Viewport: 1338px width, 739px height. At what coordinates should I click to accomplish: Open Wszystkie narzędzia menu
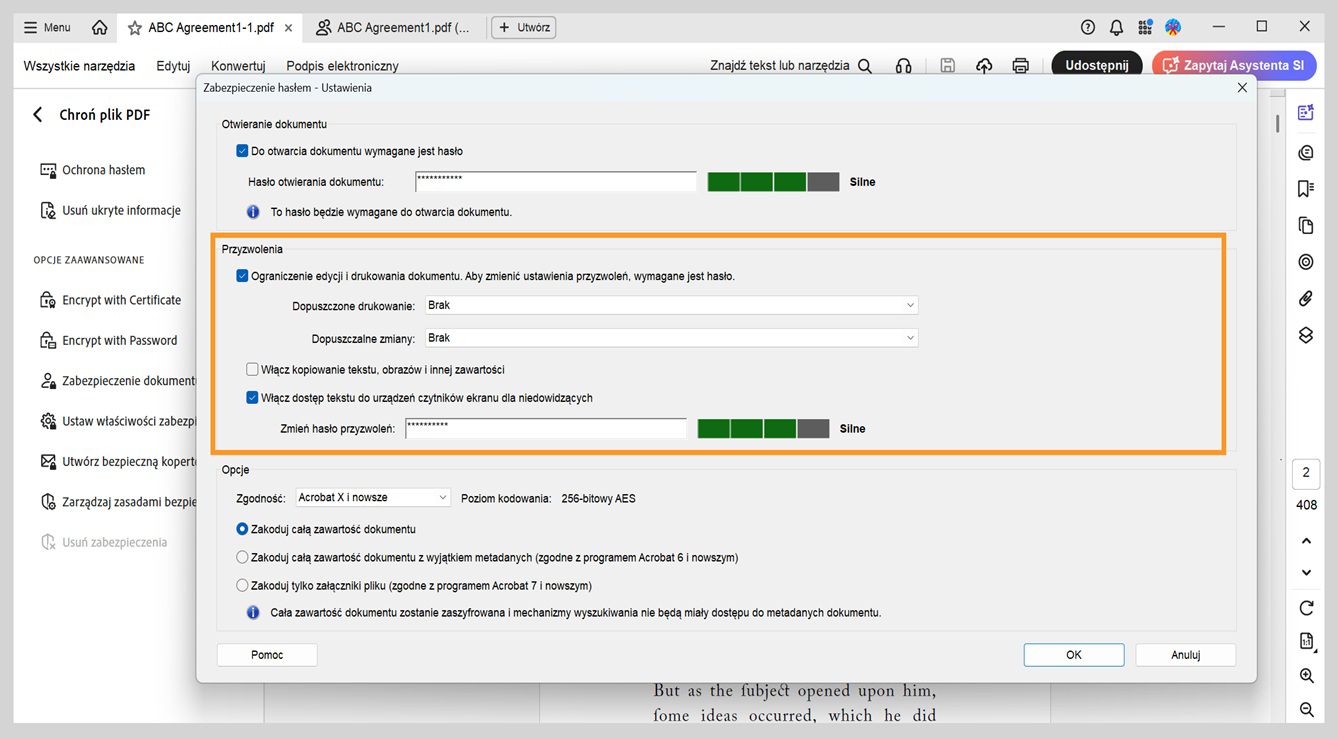tap(79, 66)
